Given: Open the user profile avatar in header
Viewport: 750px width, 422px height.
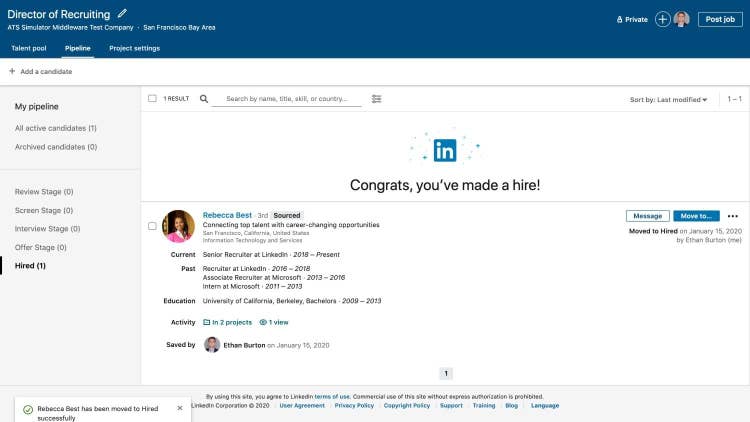Looking at the screenshot, I should click(682, 19).
